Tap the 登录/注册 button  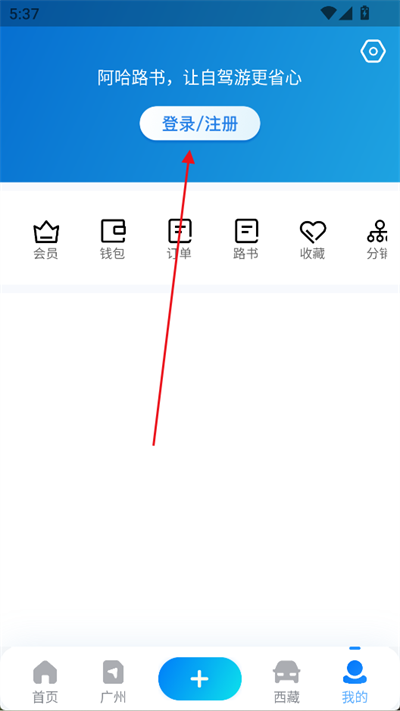tap(200, 123)
